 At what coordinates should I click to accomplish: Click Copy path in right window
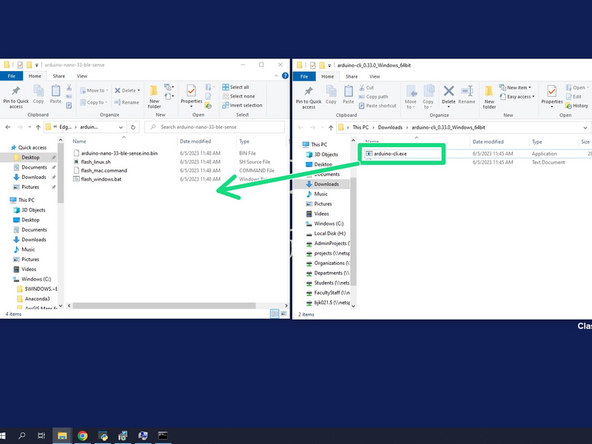pyautogui.click(x=373, y=97)
